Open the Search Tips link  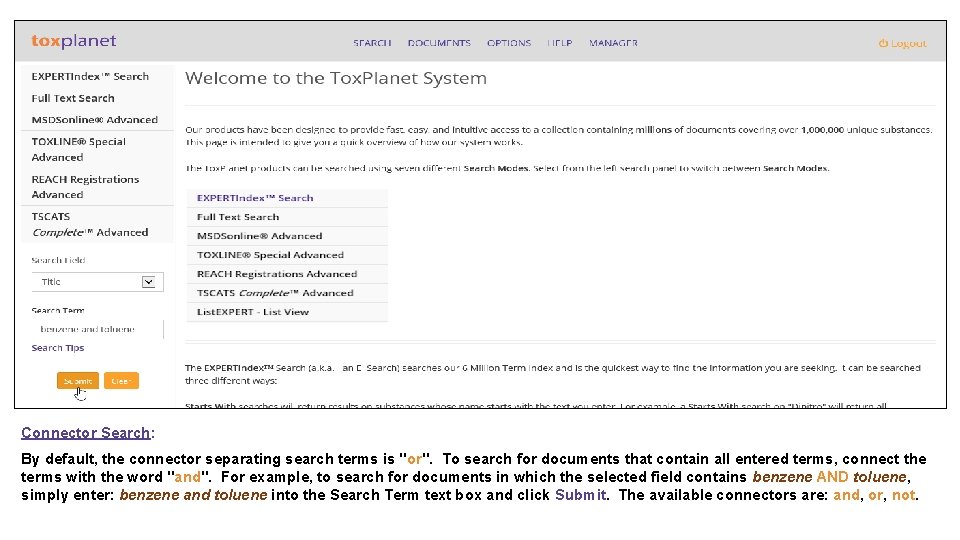point(58,348)
